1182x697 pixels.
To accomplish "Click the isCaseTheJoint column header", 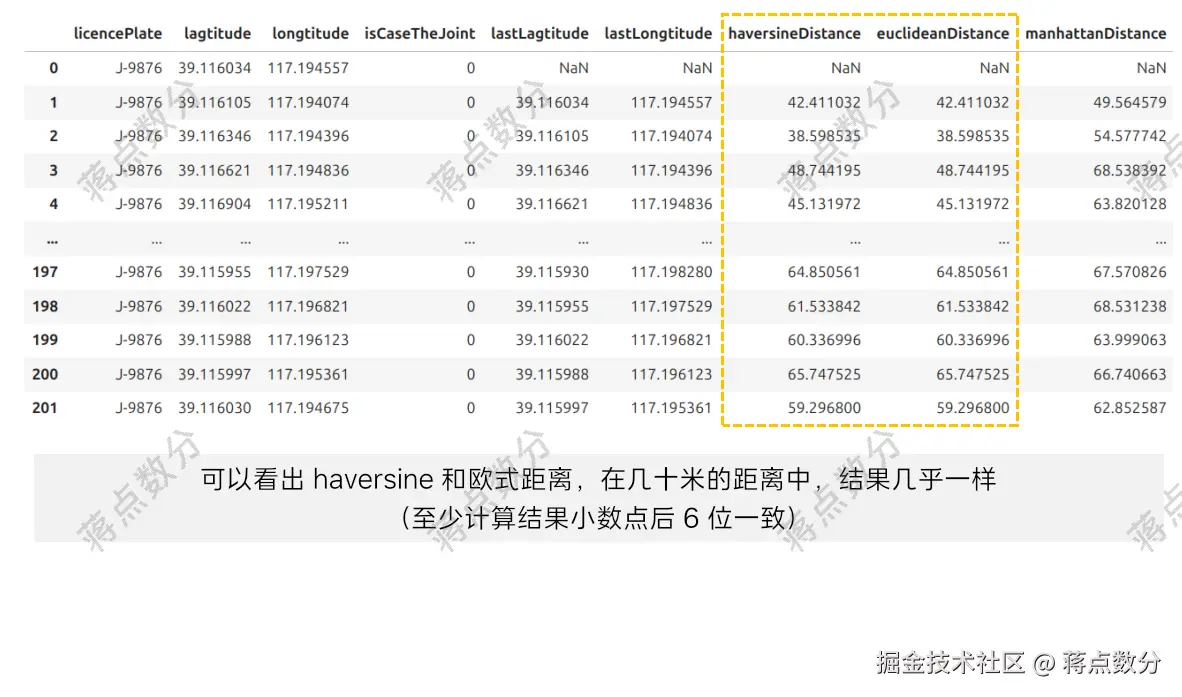I will point(420,33).
